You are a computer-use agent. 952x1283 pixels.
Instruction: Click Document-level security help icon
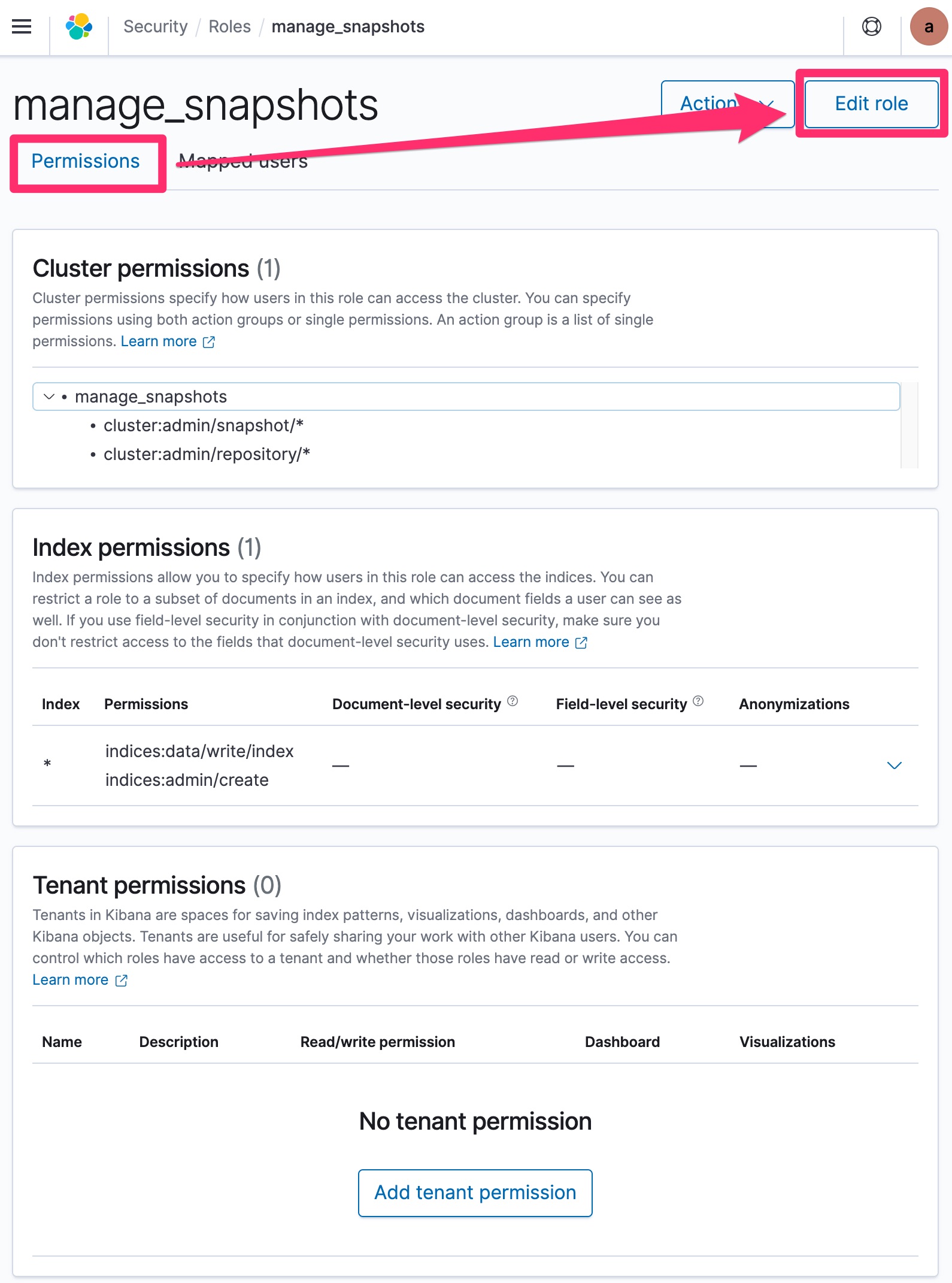[513, 701]
